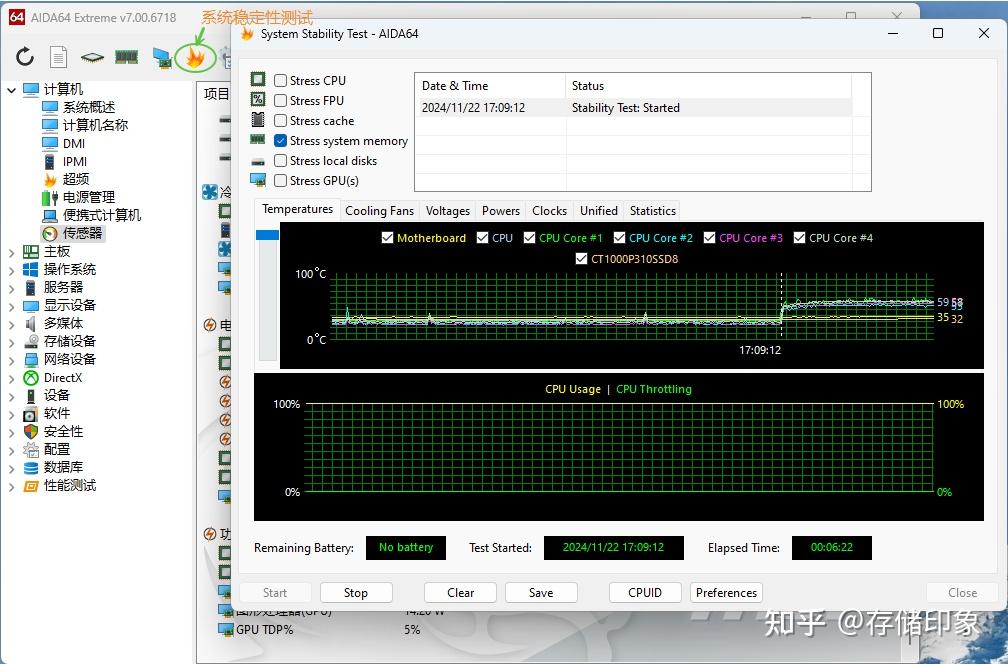
Task: Select the Stability Test: Started log row
Action: tap(633, 108)
